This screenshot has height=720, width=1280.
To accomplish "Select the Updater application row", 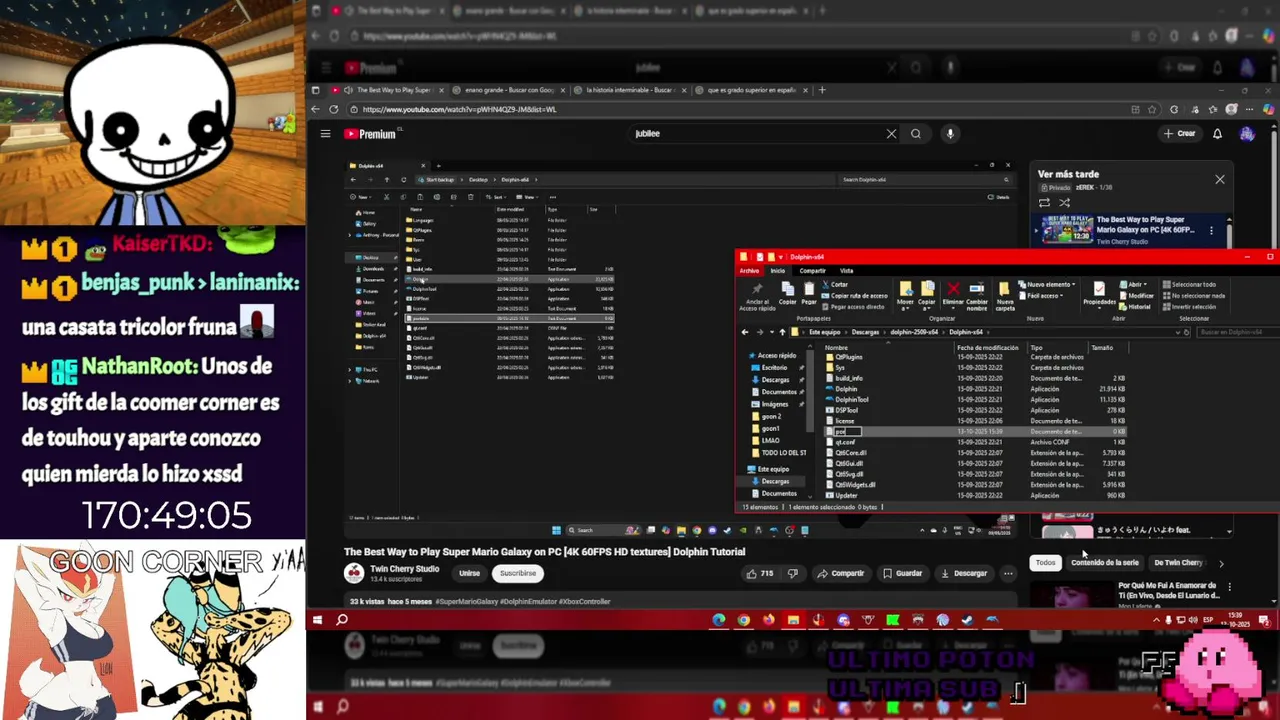I will click(x=975, y=495).
